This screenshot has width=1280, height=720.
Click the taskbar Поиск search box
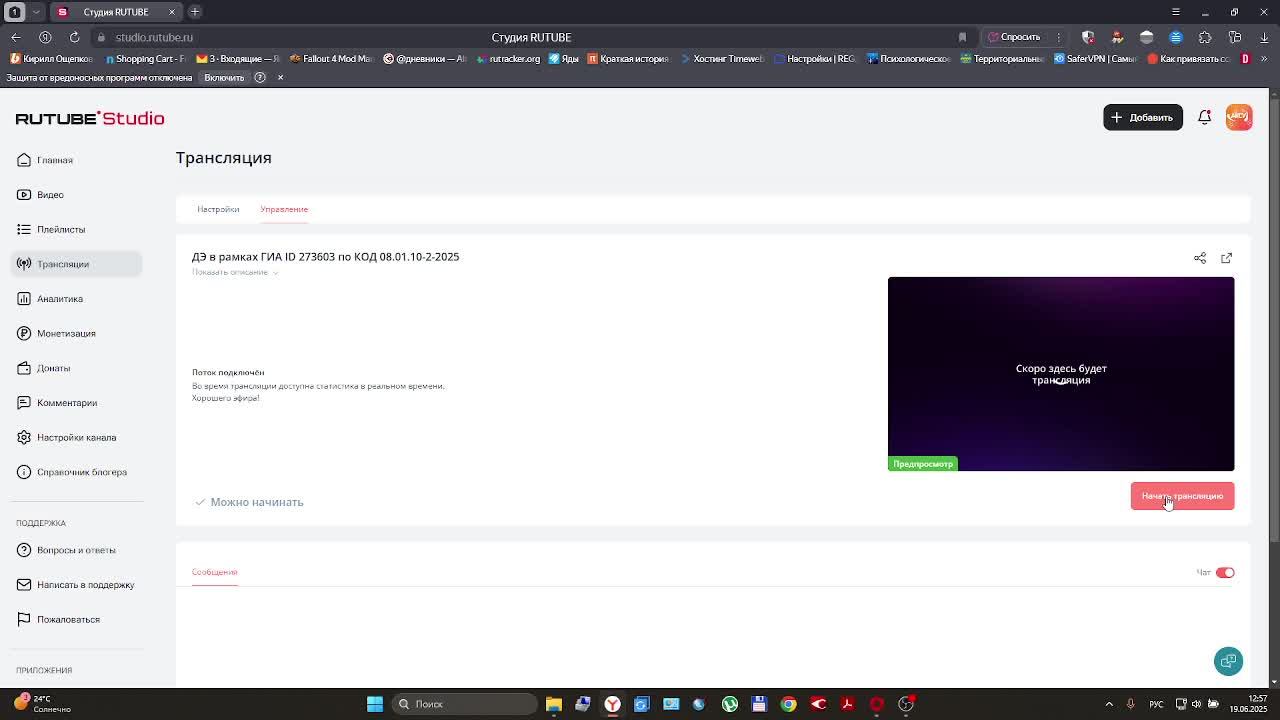pyautogui.click(x=465, y=704)
